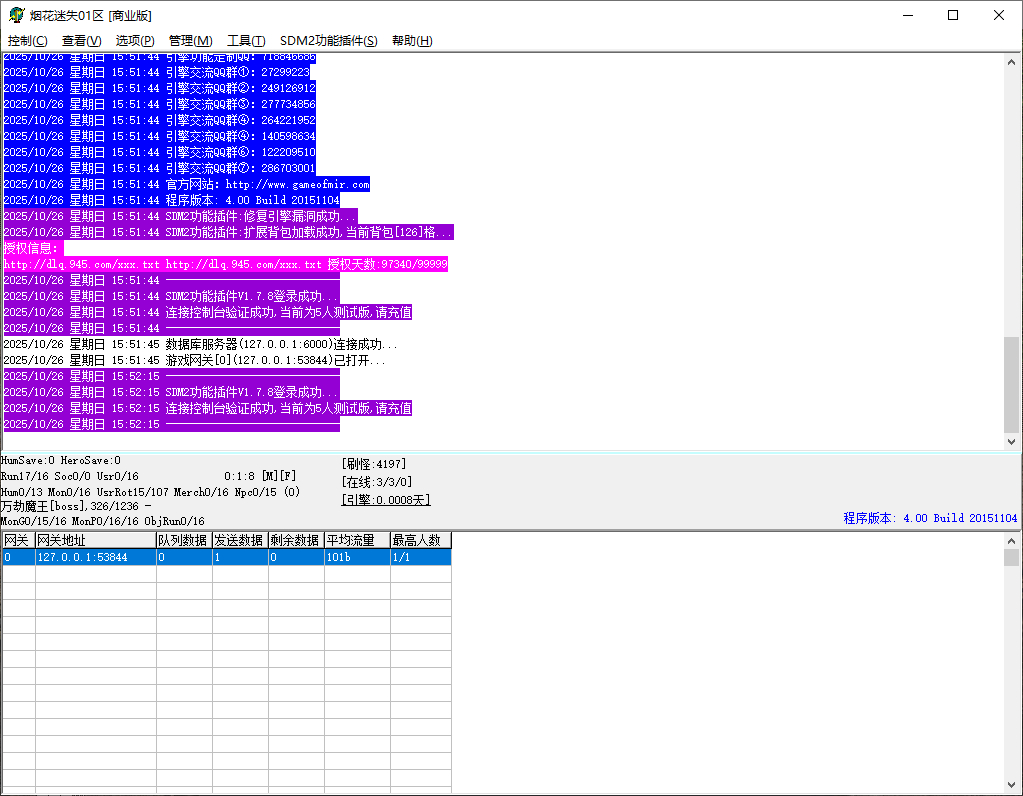Select the 平均流量 column header

[356, 540]
